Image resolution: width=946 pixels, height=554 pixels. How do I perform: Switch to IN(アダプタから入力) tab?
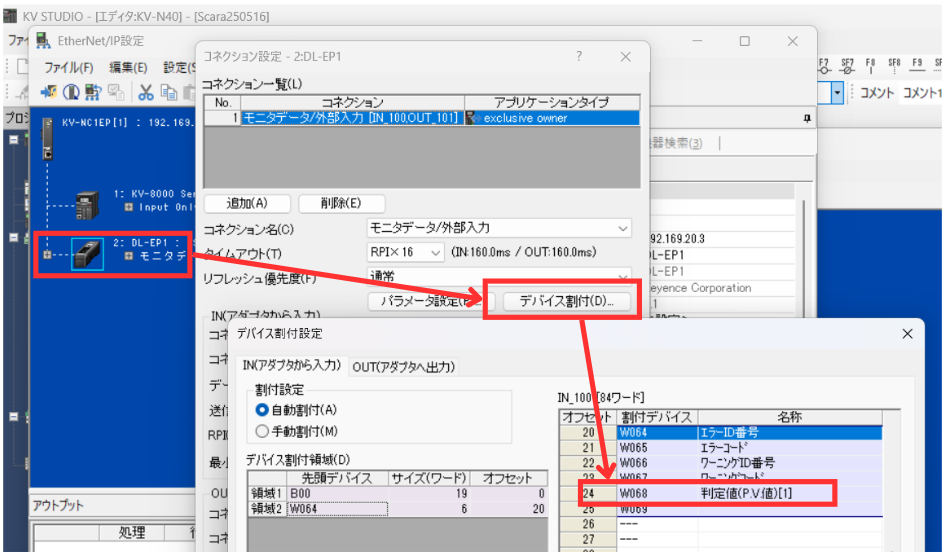pyautogui.click(x=292, y=366)
